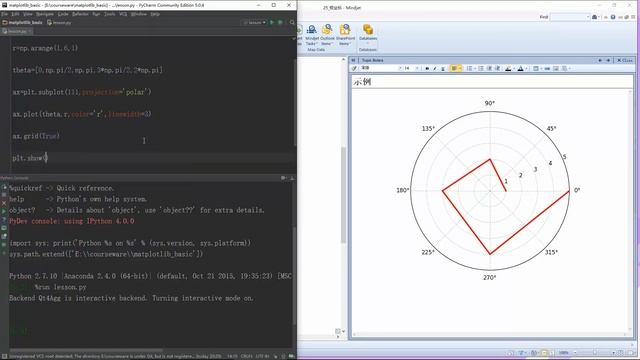This screenshot has height=360, width=640.
Task: Click SharePoint Items ribbon button
Action: (345, 35)
